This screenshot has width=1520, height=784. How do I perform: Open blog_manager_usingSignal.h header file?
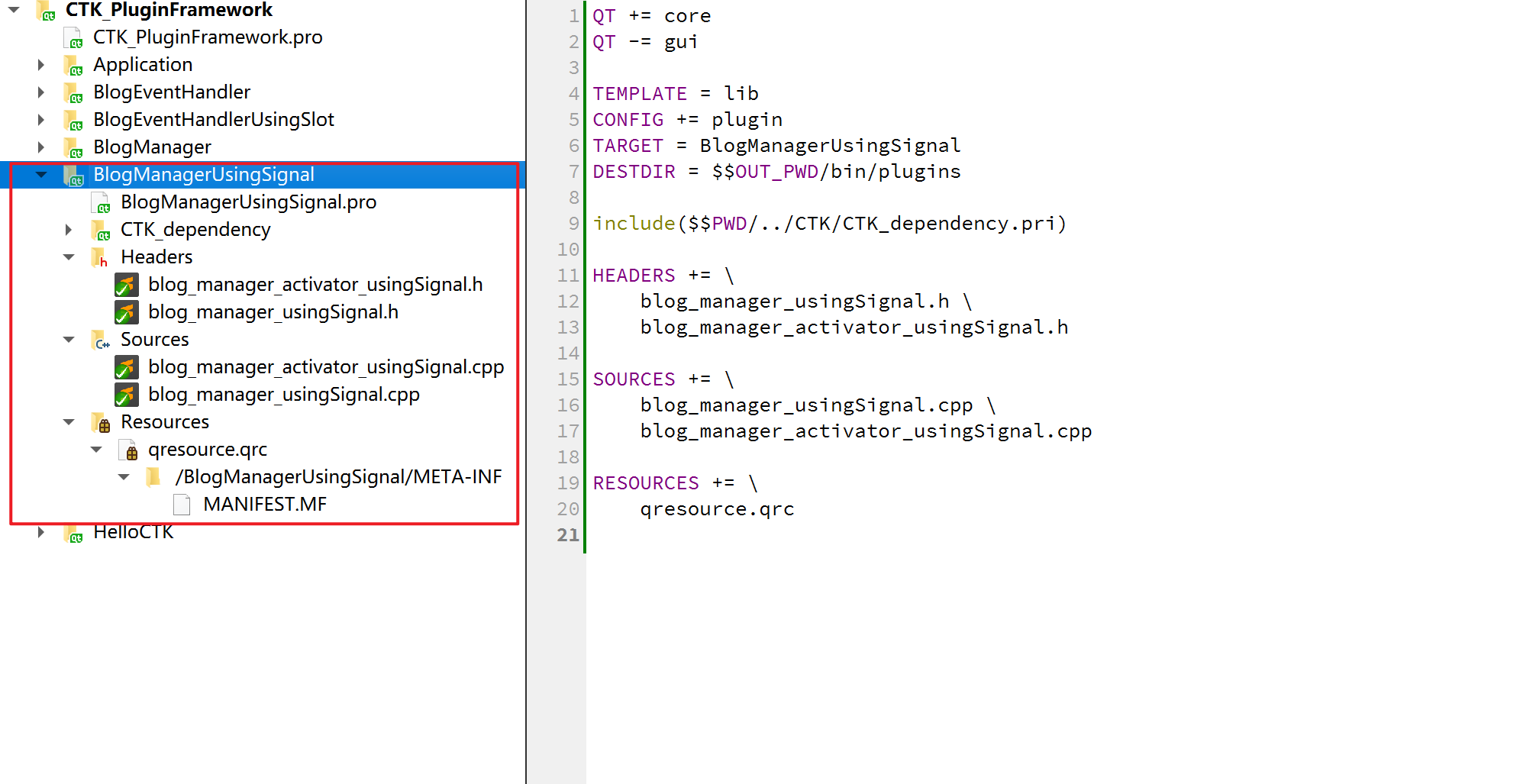coord(273,312)
